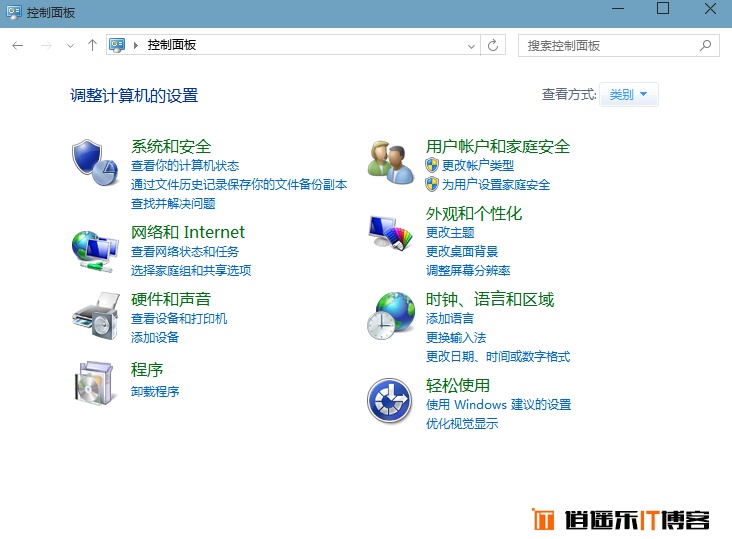
Task: Click the Back arrow in the navigation bar
Action: coord(18,45)
